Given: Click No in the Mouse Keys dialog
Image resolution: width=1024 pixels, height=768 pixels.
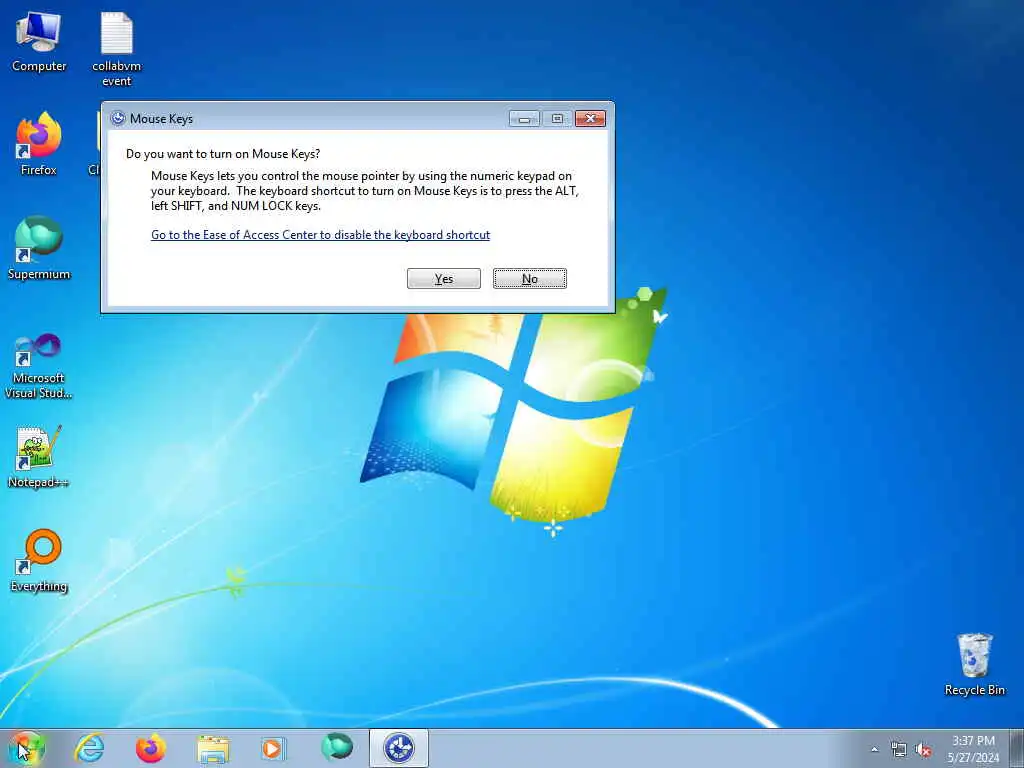Looking at the screenshot, I should pyautogui.click(x=530, y=279).
